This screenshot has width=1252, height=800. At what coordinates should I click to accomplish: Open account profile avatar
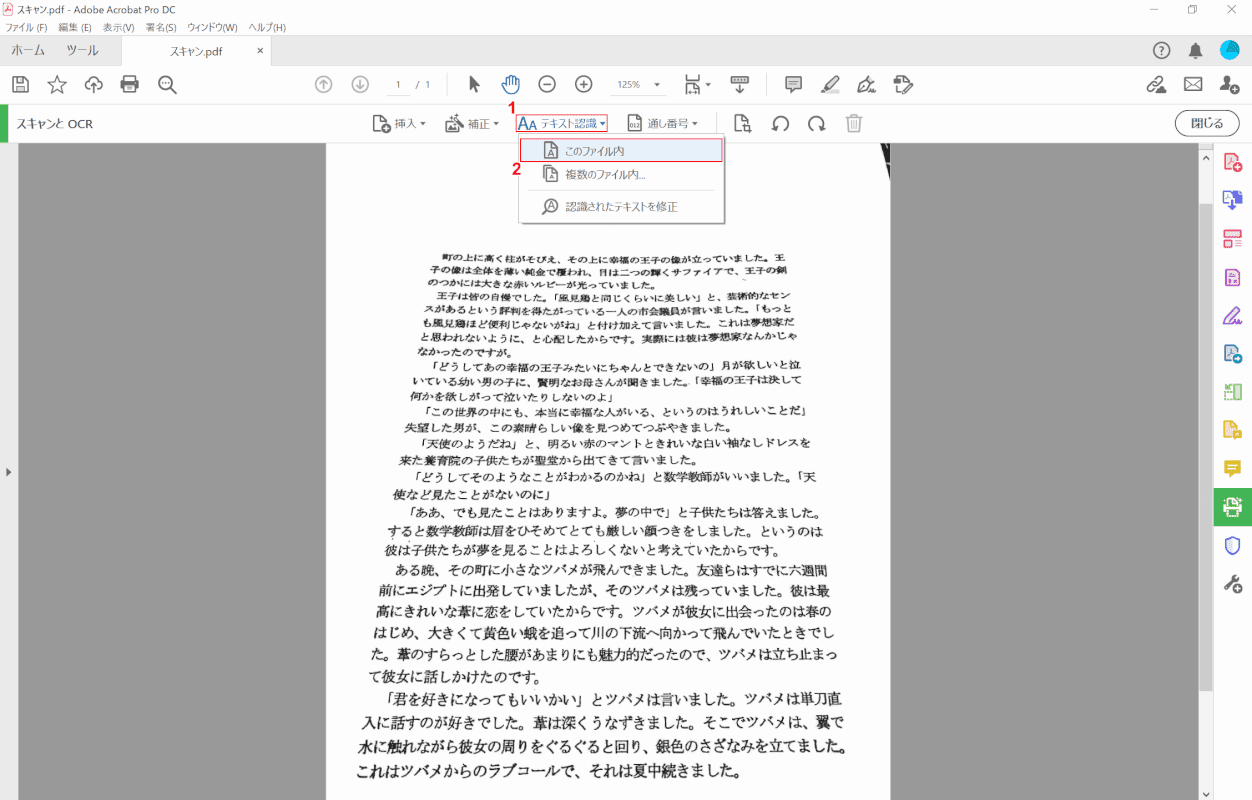point(1230,50)
